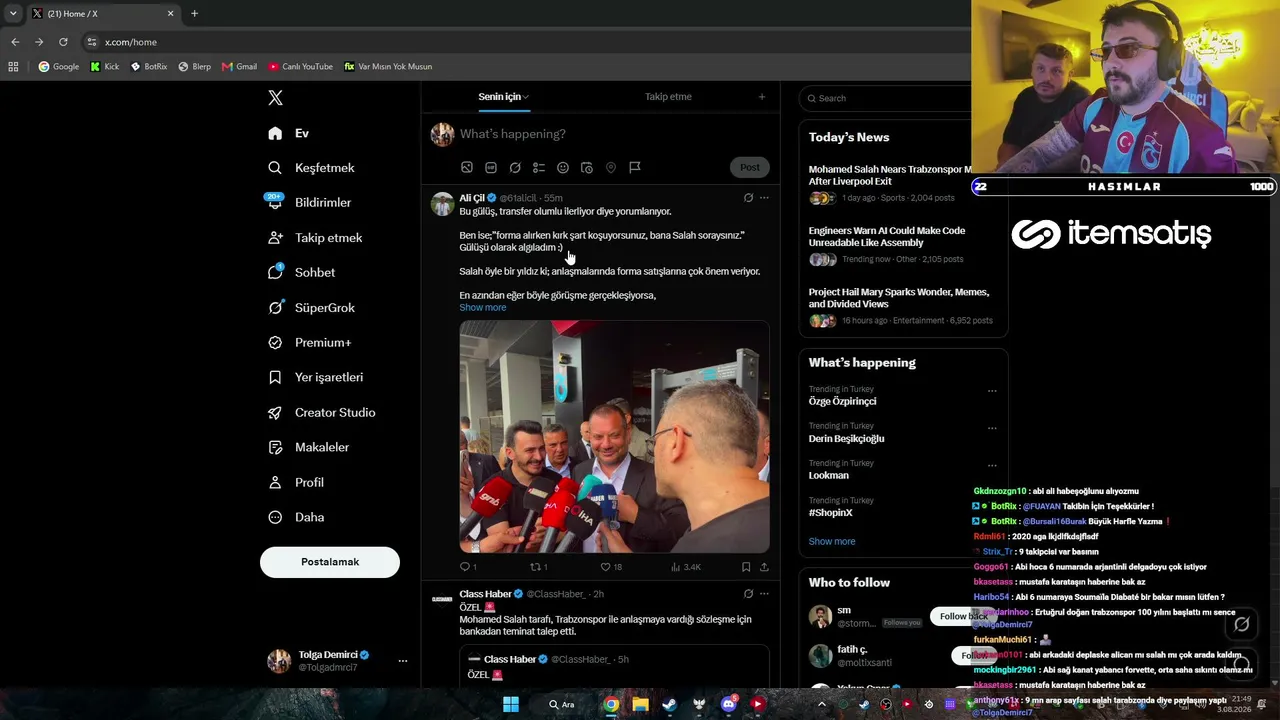Expand post with Show more link
Viewport: 1280px width, 720px height.
point(483,308)
